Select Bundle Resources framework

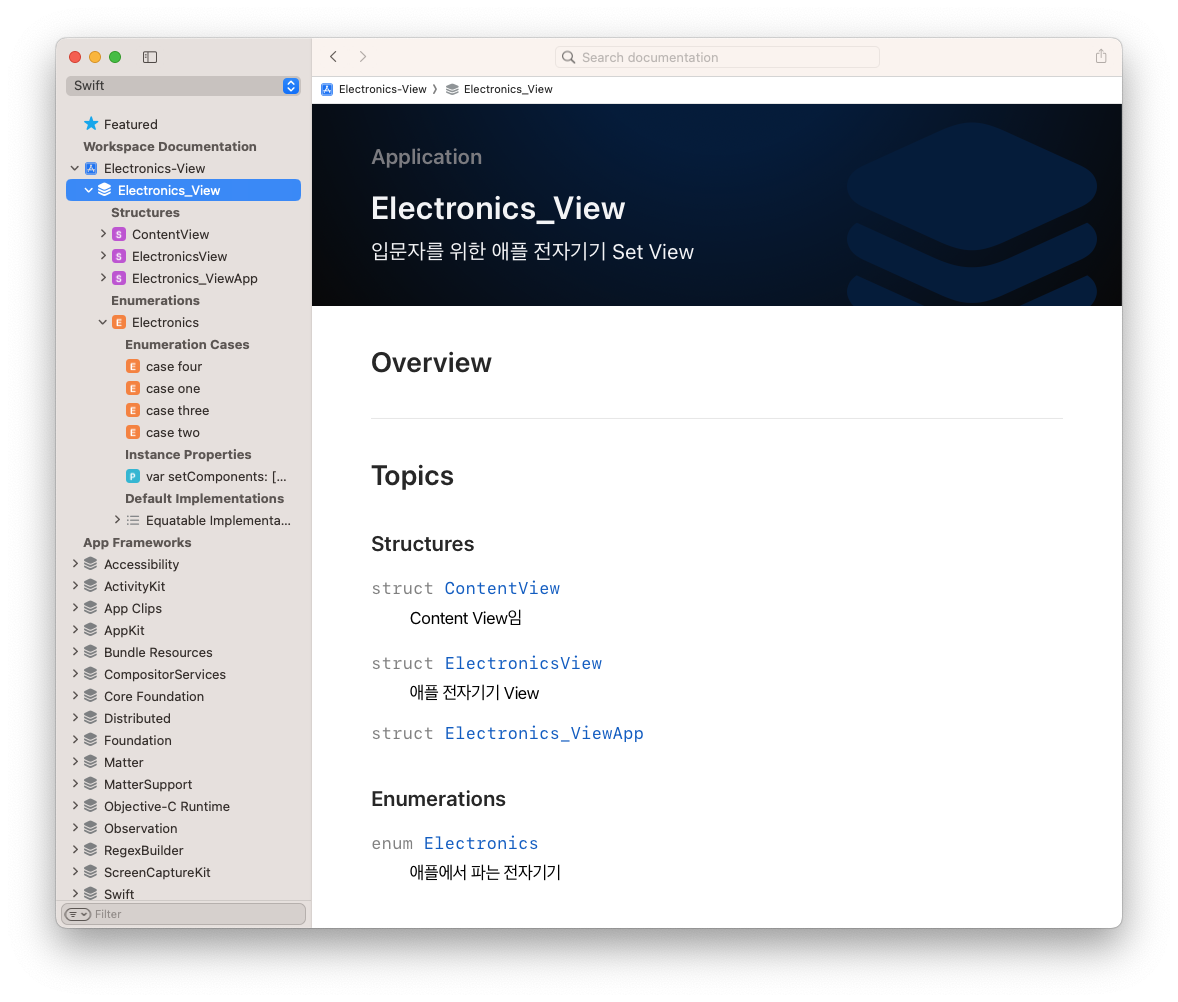158,652
